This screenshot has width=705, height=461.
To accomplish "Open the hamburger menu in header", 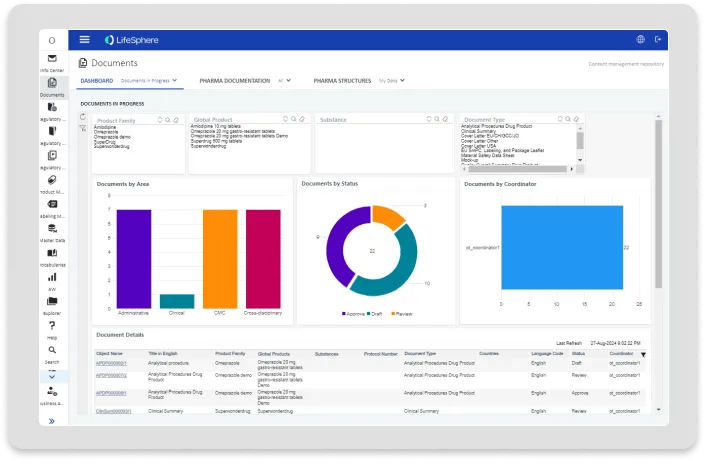I will [84, 39].
